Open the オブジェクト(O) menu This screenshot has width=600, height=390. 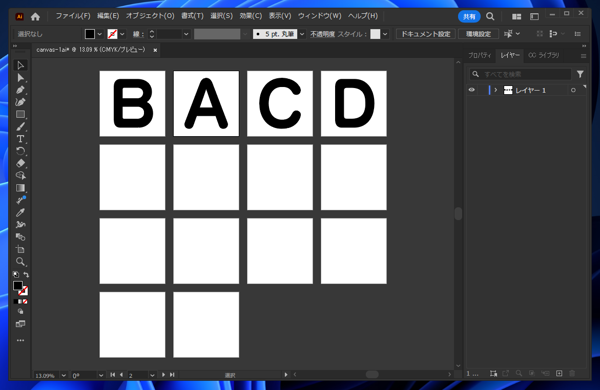150,16
